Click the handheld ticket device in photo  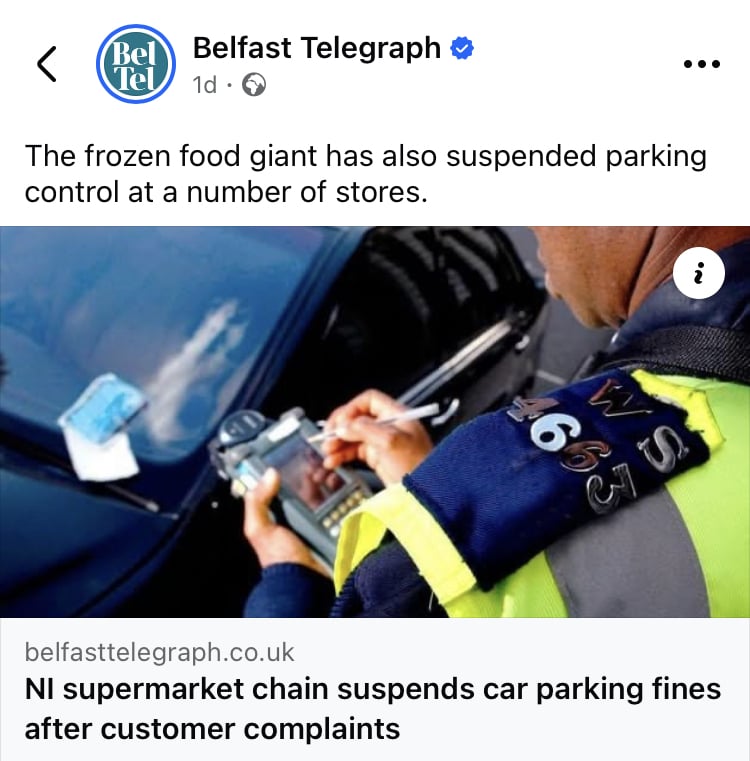tap(289, 471)
